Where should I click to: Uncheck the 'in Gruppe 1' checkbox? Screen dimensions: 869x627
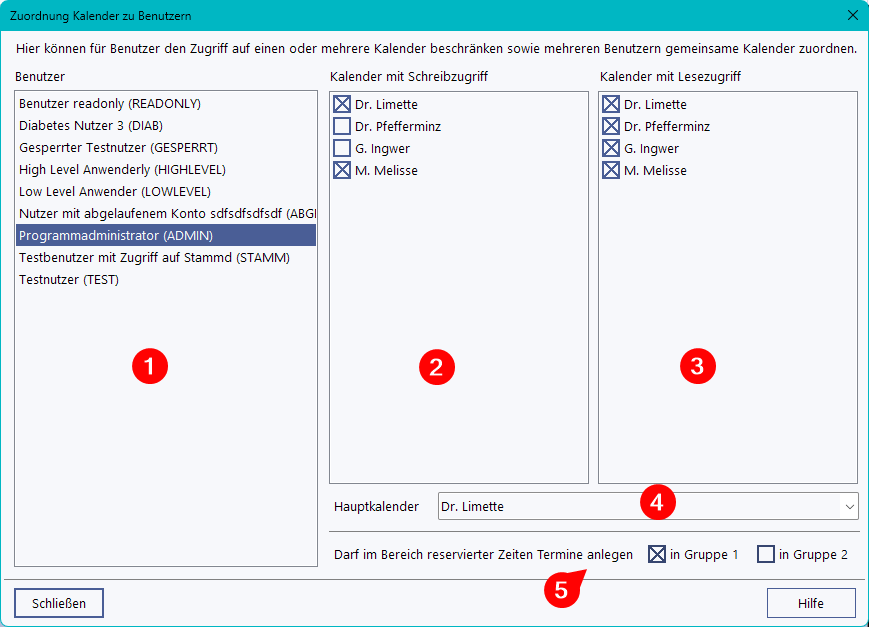(657, 554)
